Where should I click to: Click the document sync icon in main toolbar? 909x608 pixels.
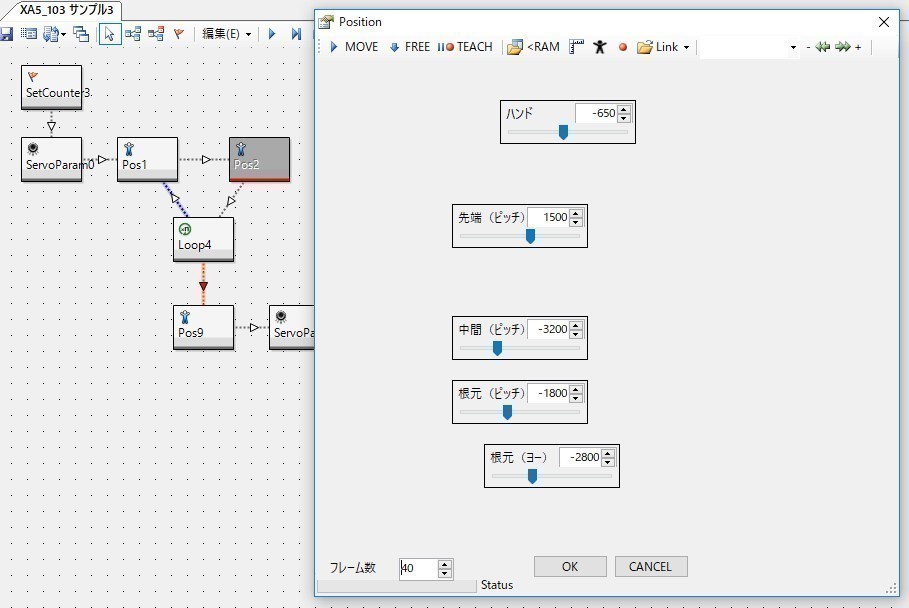(51, 34)
